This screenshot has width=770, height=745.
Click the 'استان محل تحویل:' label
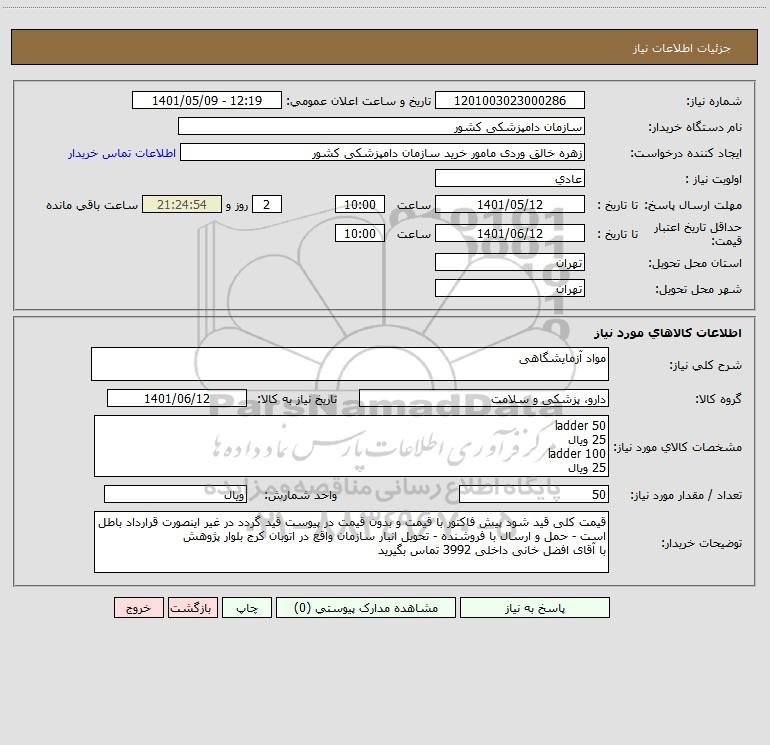[x=695, y=263]
